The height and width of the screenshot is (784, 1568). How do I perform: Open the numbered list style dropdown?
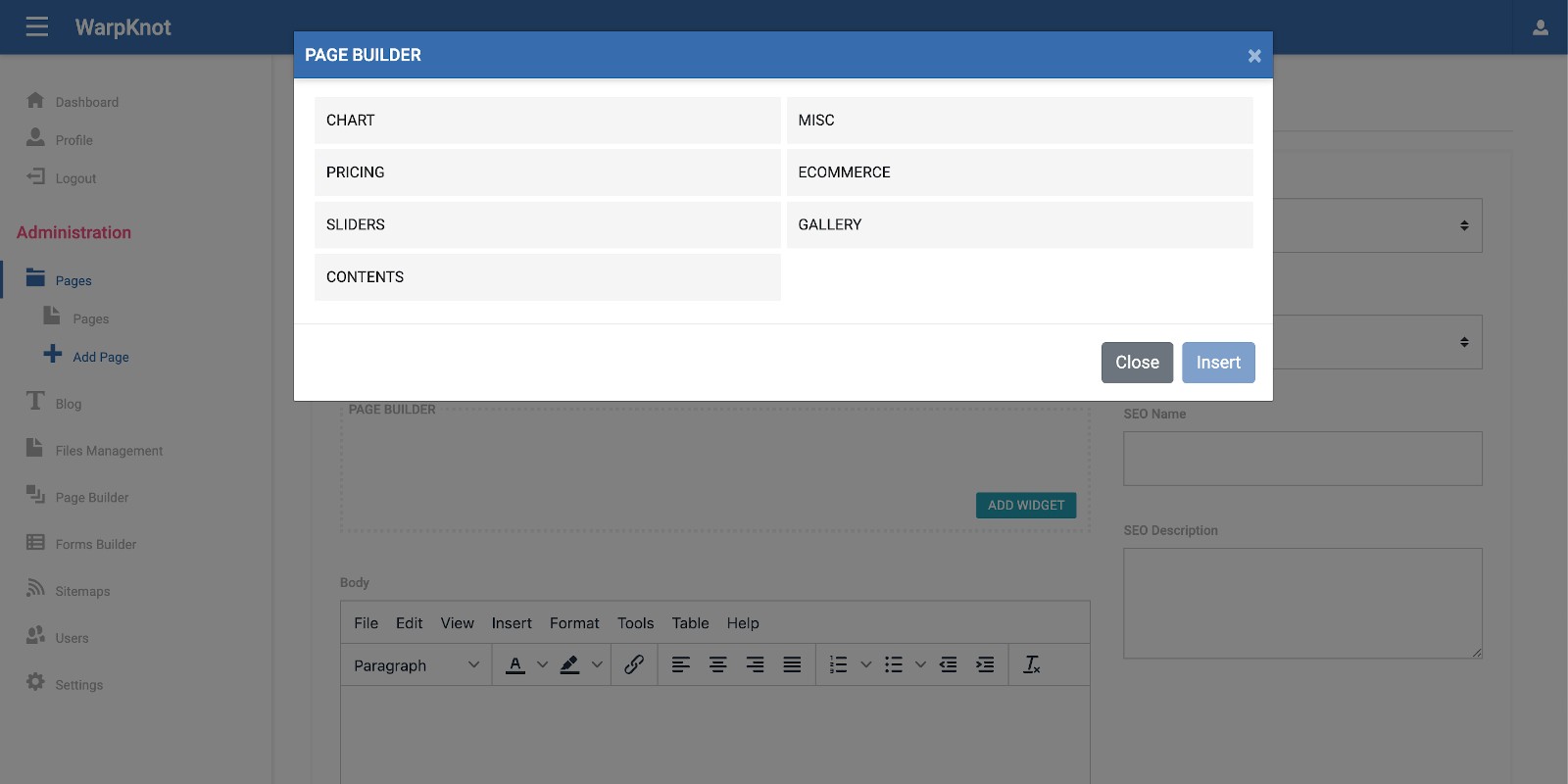(x=866, y=664)
